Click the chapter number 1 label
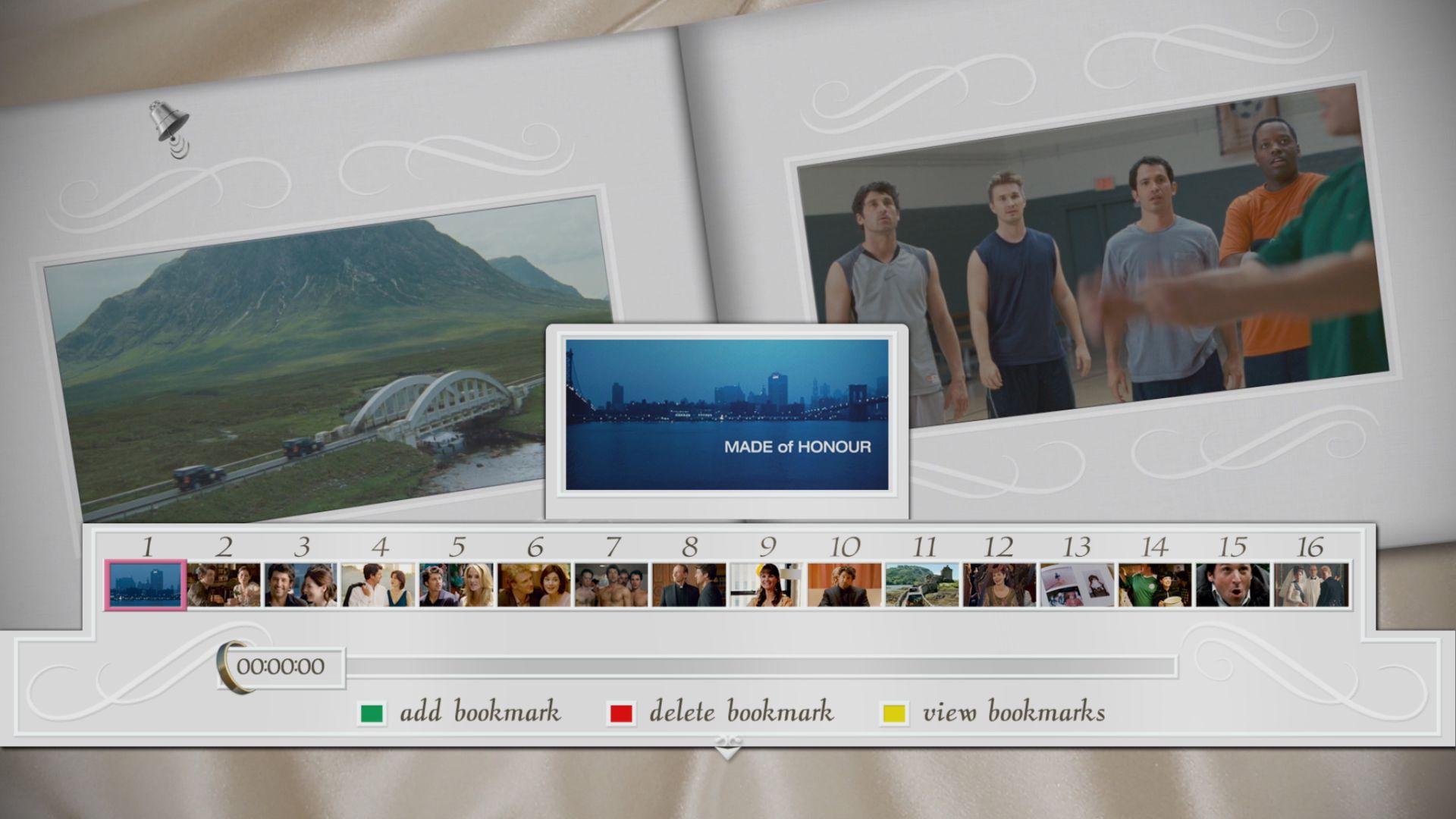This screenshot has height=819, width=1456. tap(147, 546)
